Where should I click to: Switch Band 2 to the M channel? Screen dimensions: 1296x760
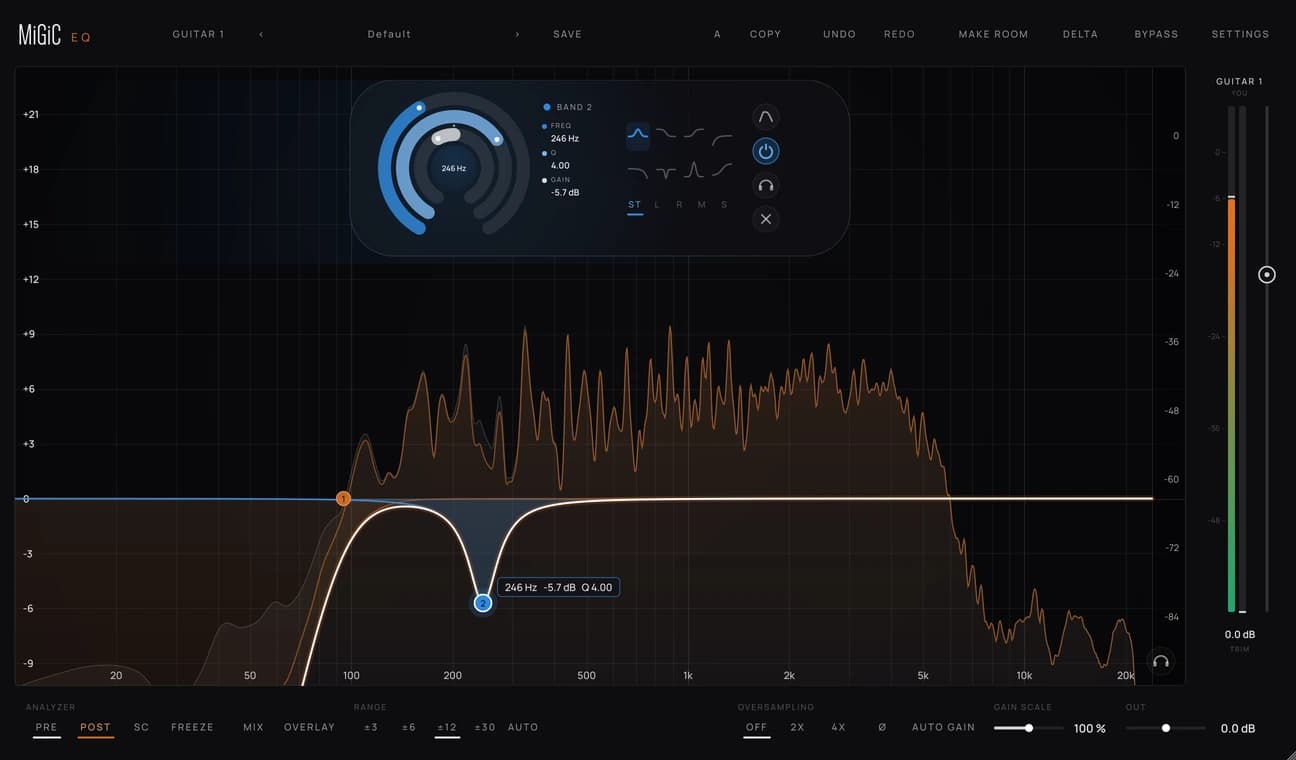coord(702,205)
